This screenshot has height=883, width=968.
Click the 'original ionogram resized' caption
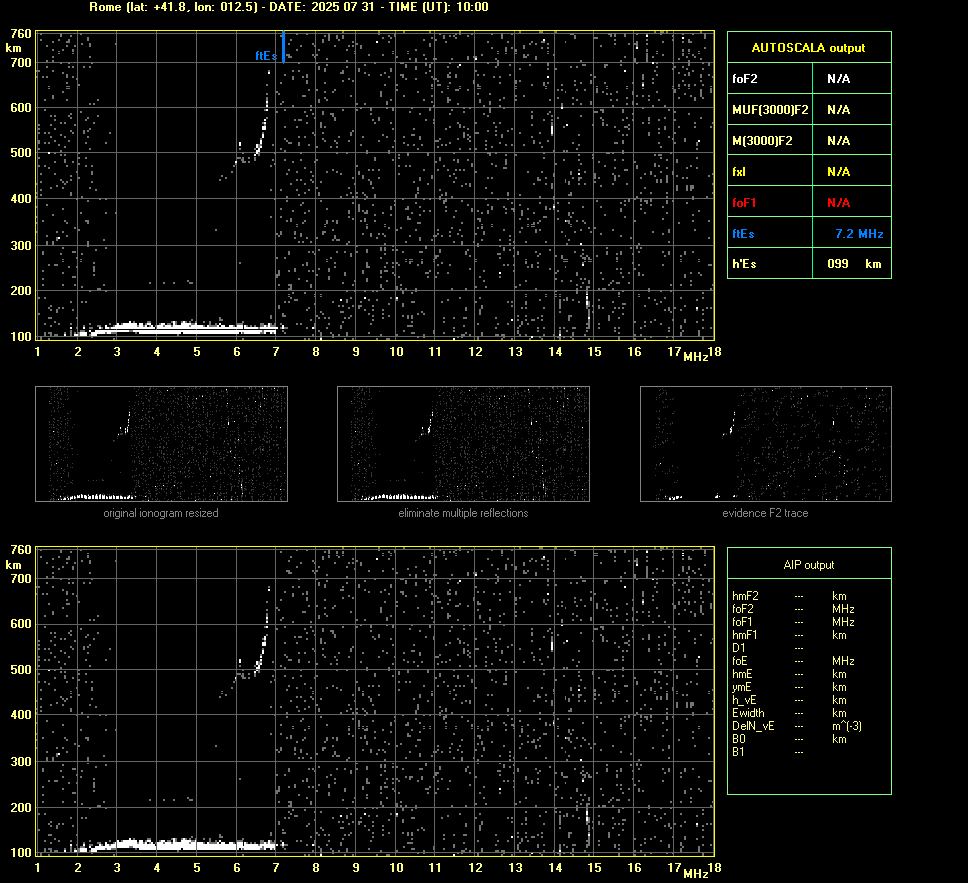[x=161, y=513]
